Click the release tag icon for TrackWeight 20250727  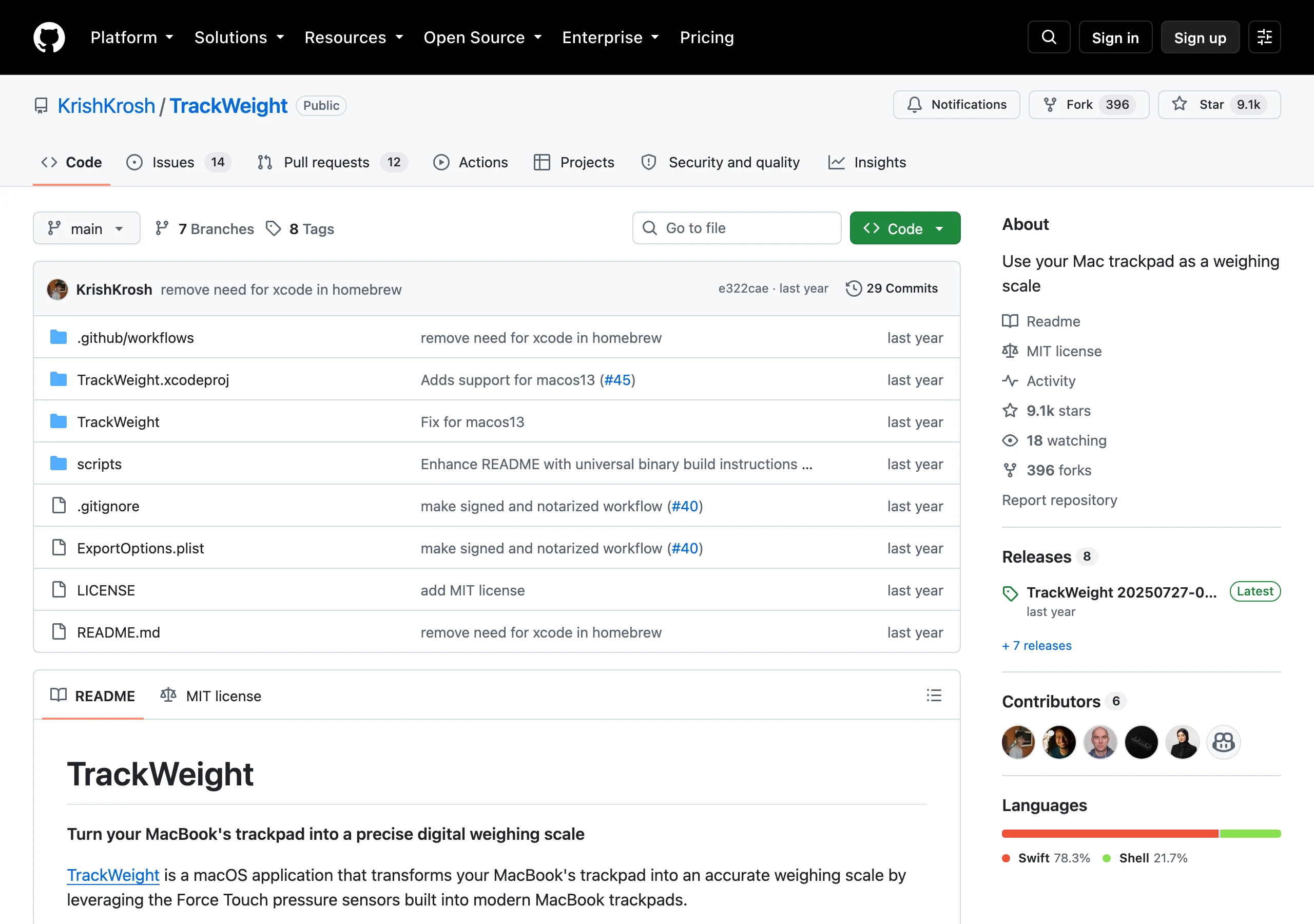tap(1011, 593)
